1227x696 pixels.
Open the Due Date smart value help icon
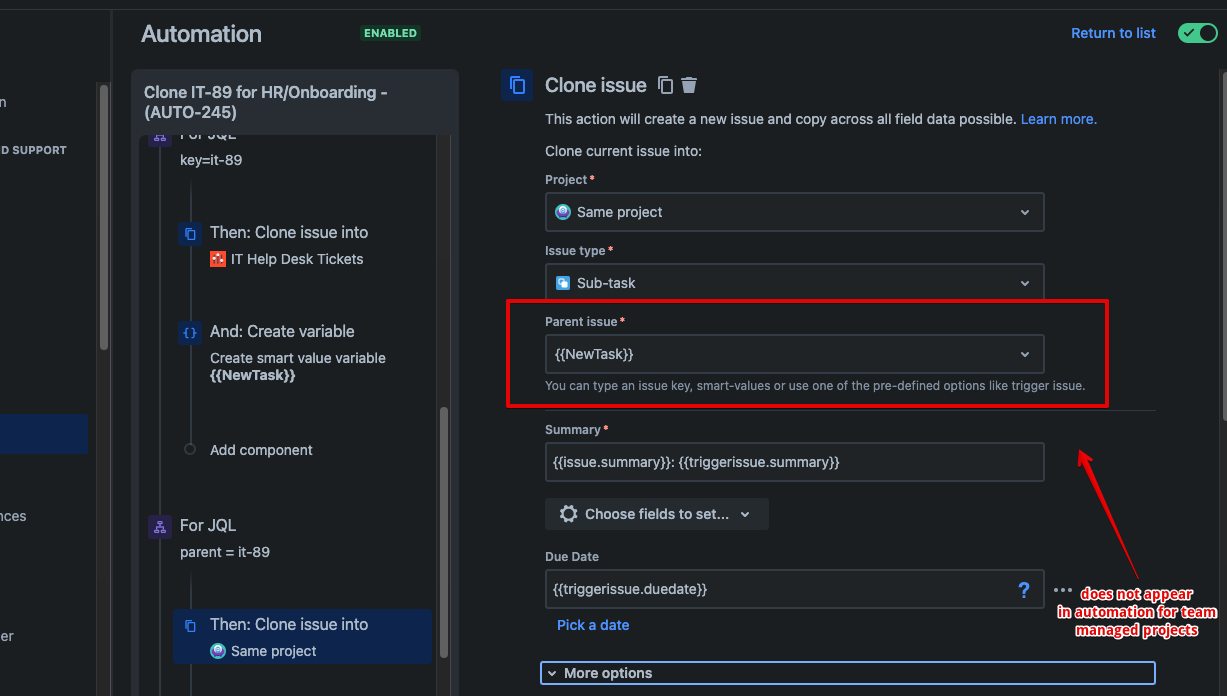pyautogui.click(x=1023, y=590)
